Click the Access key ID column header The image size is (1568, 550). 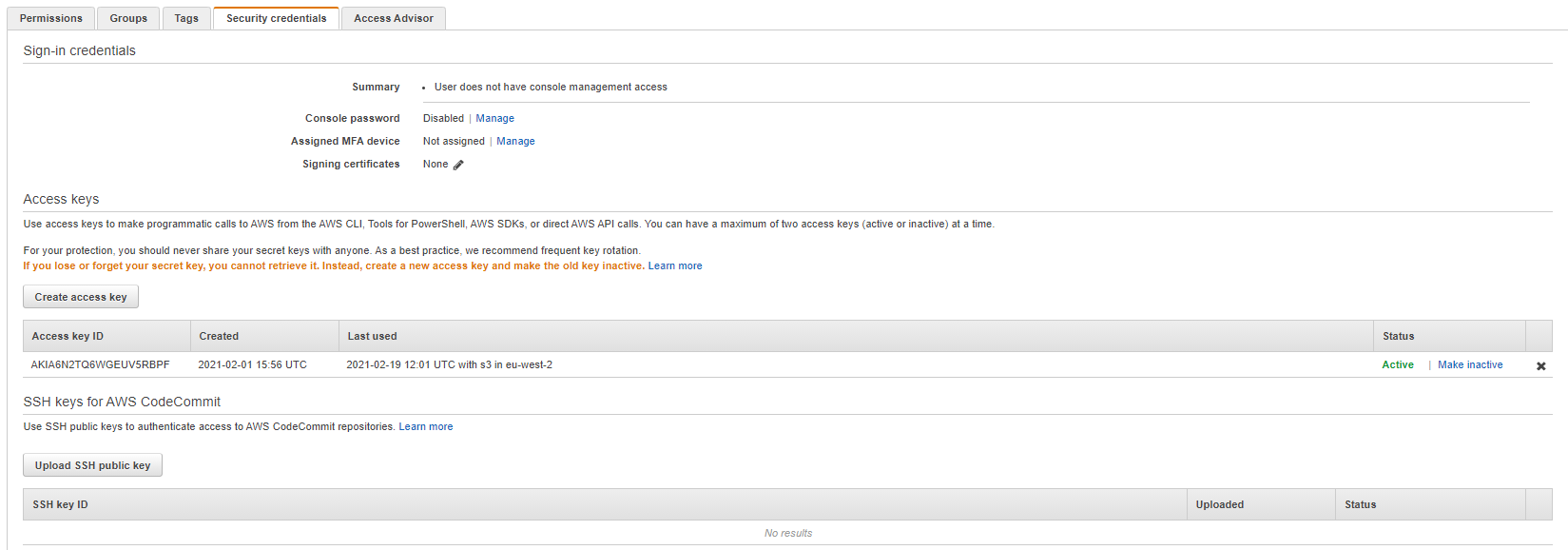click(68, 336)
